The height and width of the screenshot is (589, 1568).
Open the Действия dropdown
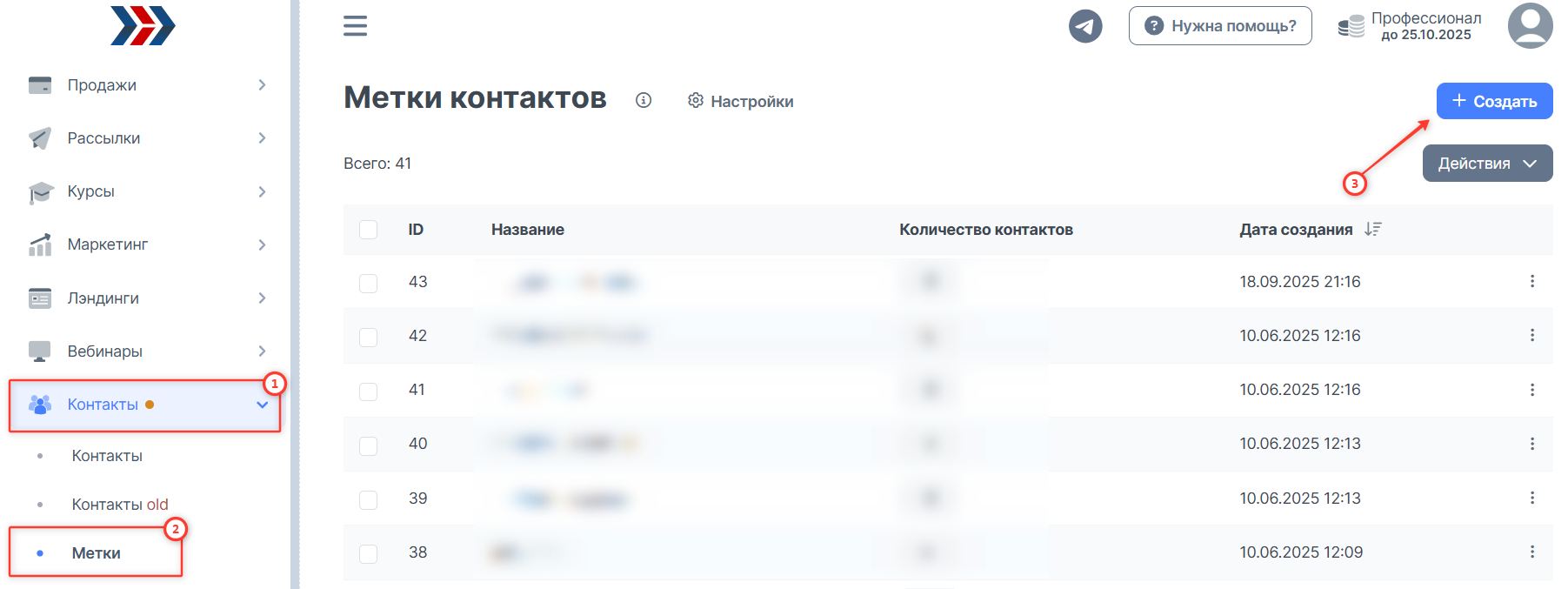tap(1487, 164)
